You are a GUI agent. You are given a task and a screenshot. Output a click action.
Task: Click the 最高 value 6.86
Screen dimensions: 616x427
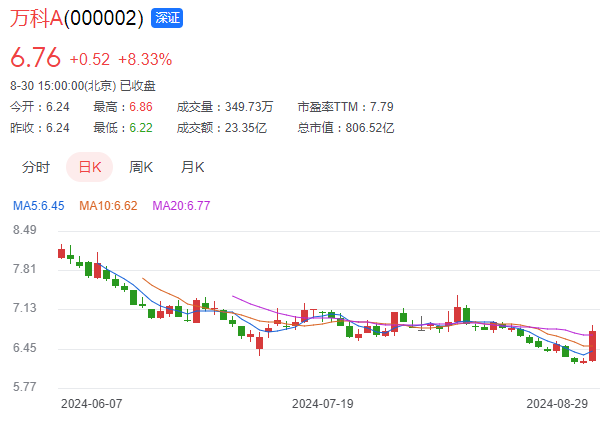click(141, 107)
